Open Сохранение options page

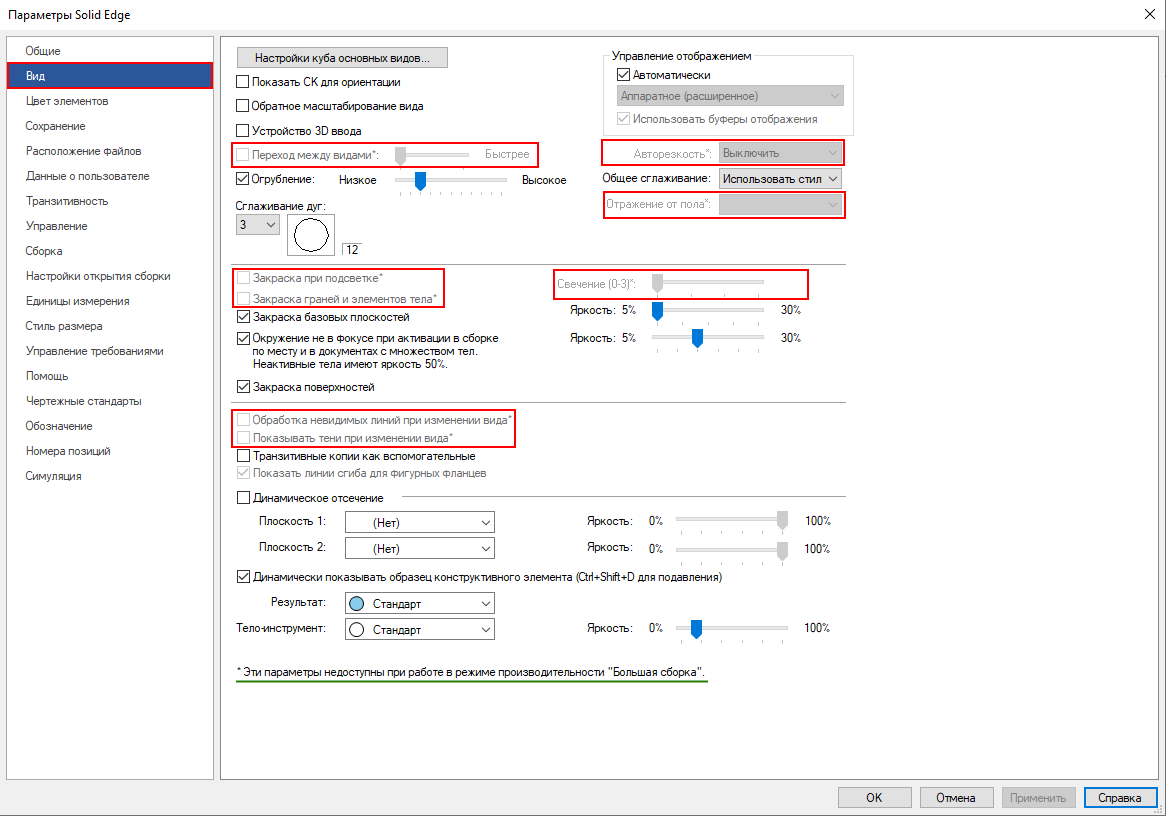55,126
